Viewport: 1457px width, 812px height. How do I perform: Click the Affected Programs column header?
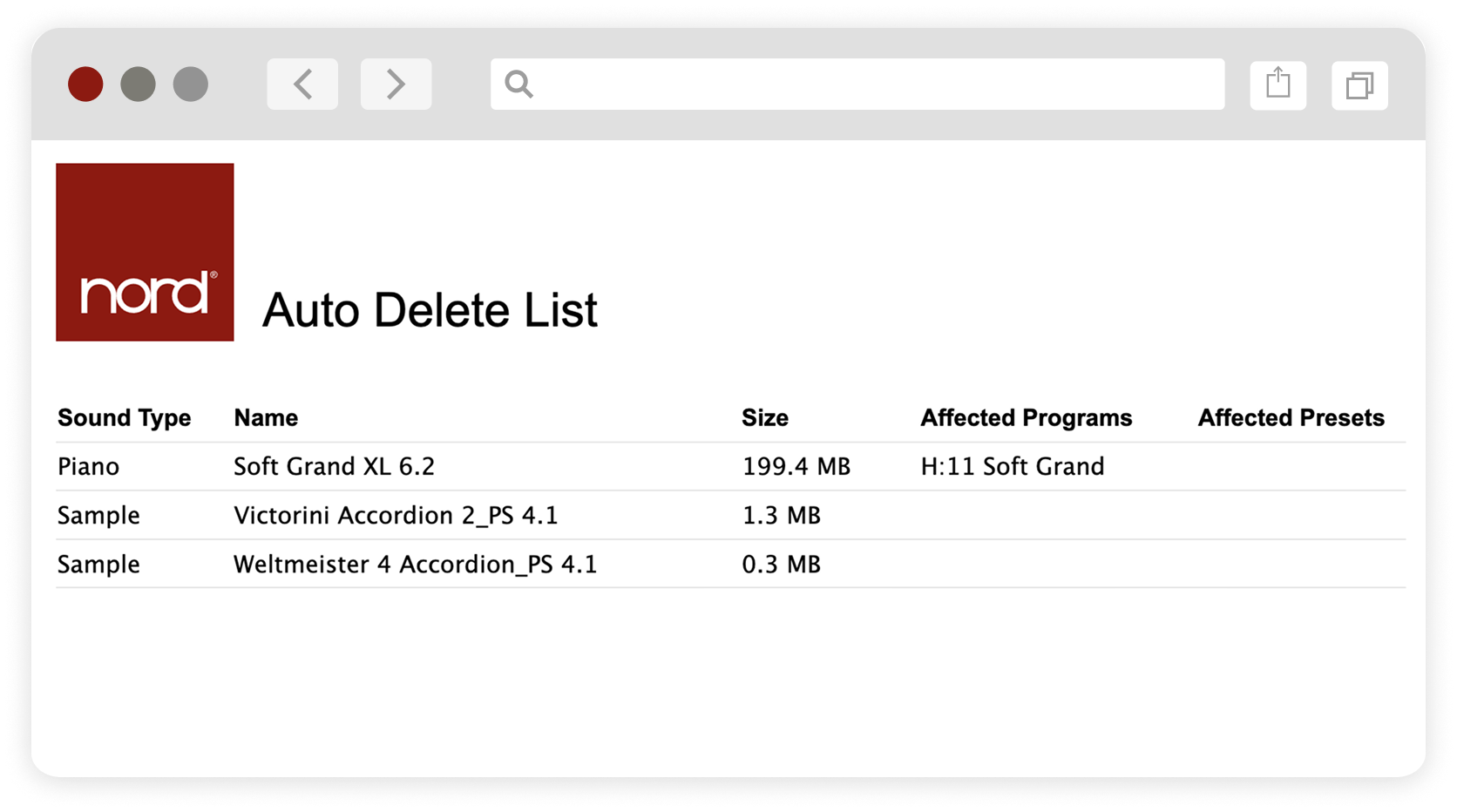click(1027, 418)
